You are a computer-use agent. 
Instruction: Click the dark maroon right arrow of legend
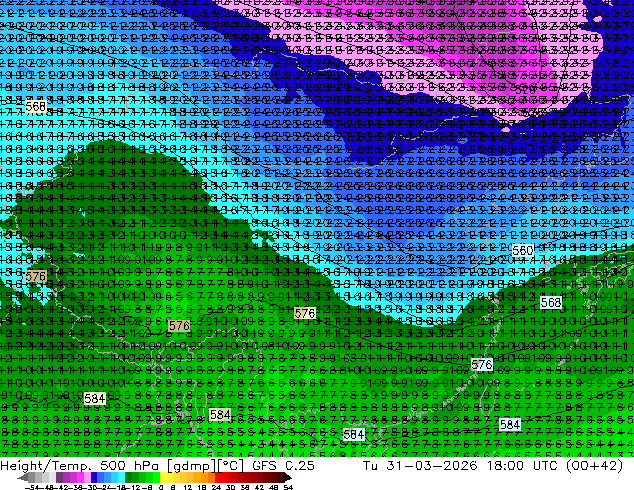click(287, 477)
